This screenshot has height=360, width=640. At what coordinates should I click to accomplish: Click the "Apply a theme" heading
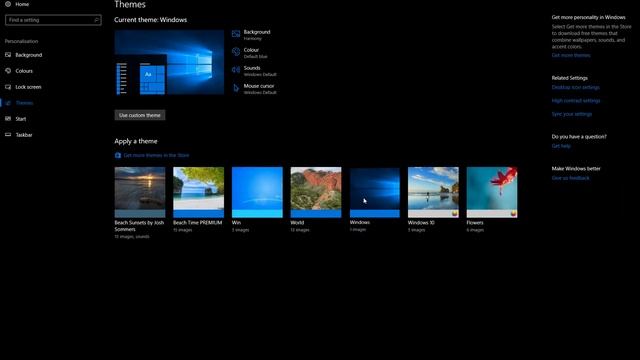[x=136, y=141]
